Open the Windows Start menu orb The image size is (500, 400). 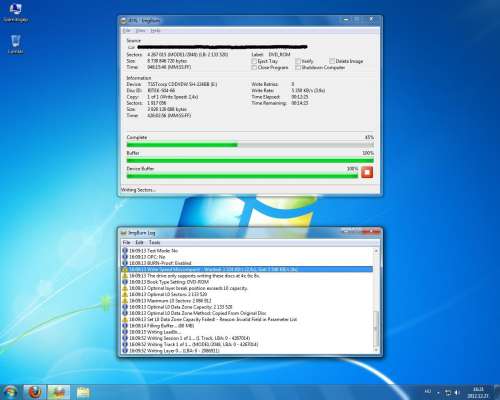[x=10, y=392]
